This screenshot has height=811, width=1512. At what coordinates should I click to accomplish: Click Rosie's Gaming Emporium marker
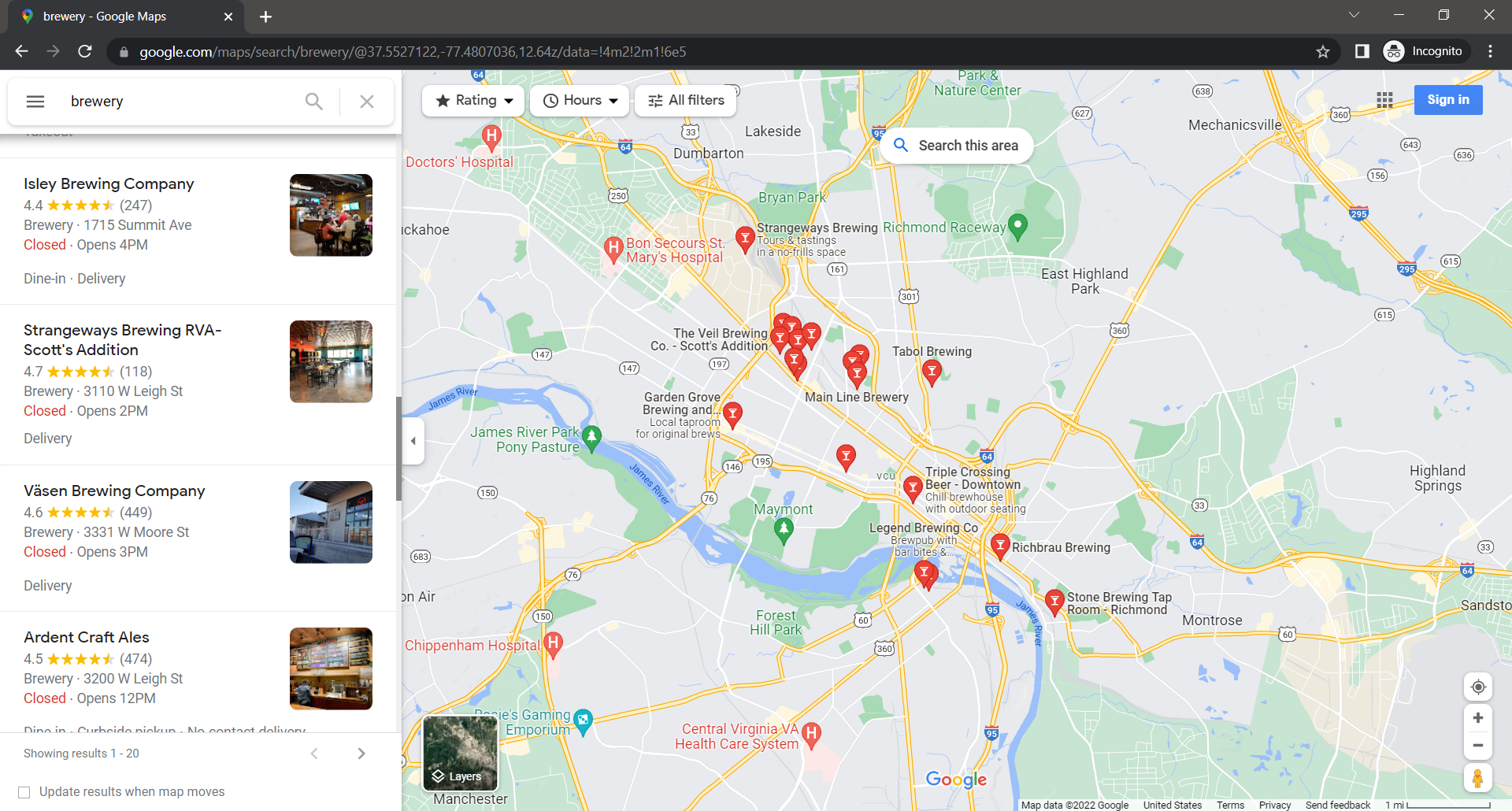(x=583, y=721)
